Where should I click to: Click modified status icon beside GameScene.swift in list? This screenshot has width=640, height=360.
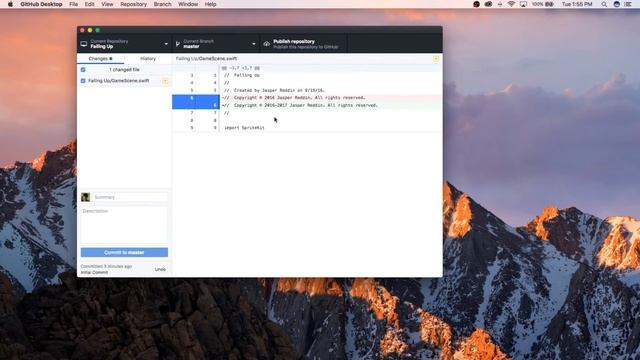tap(165, 81)
